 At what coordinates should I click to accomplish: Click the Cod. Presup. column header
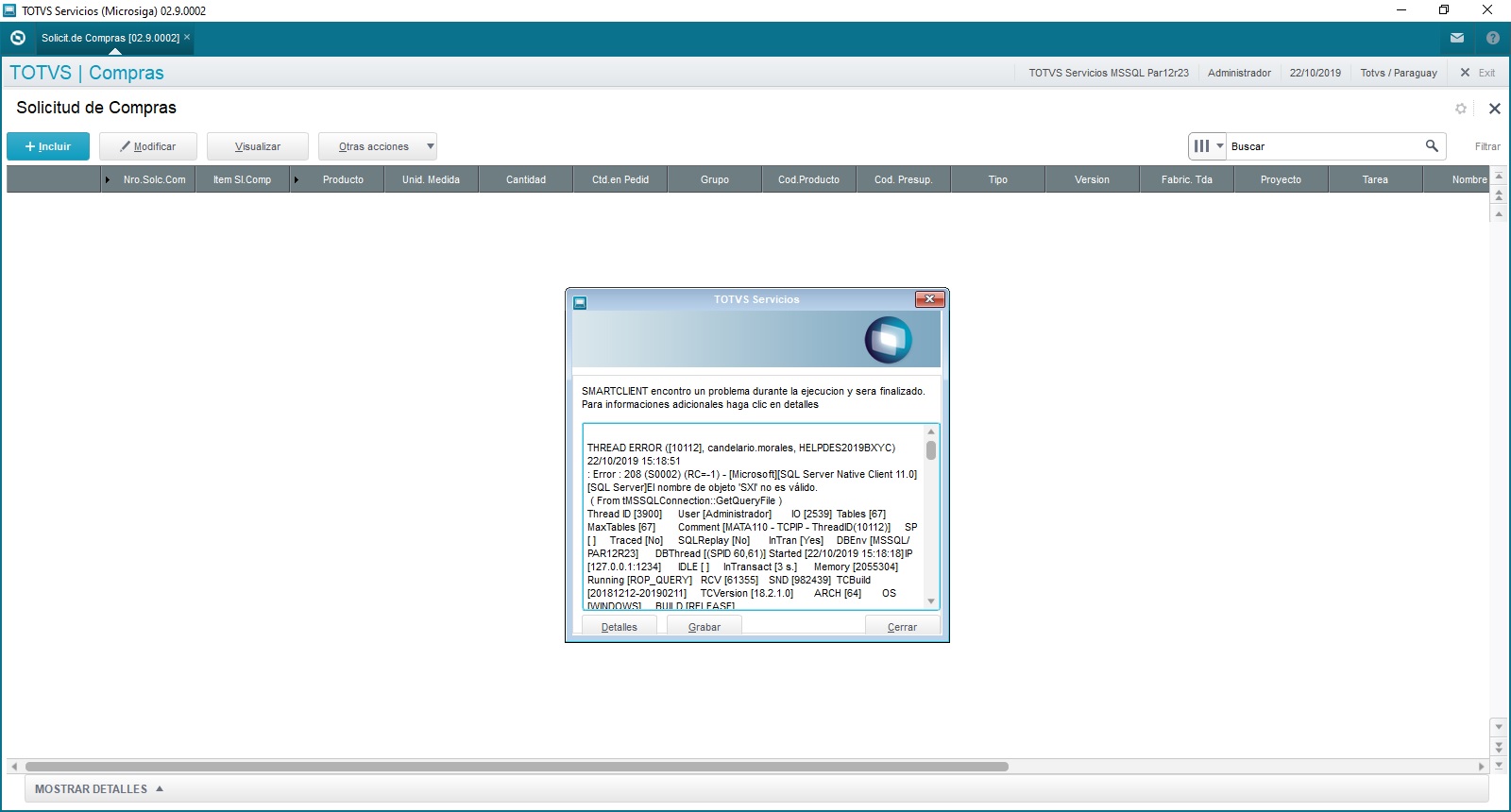904,179
